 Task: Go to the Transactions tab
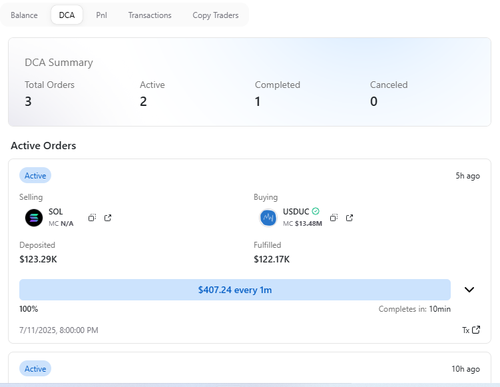[150, 15]
